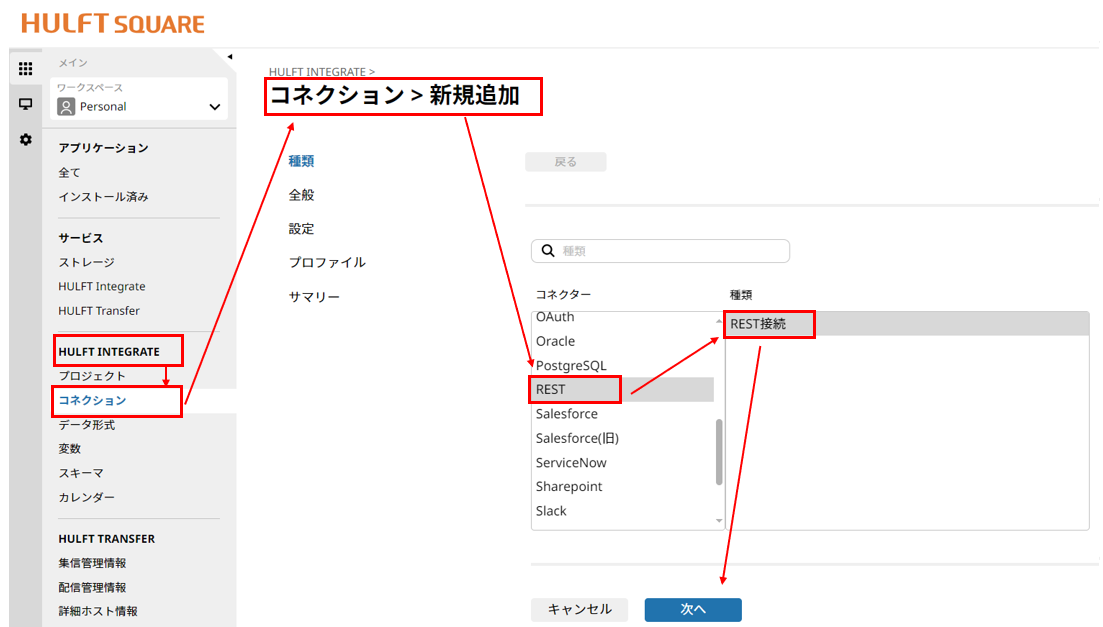Select the サマリー wizard step
1103x627 pixels.
pos(314,297)
